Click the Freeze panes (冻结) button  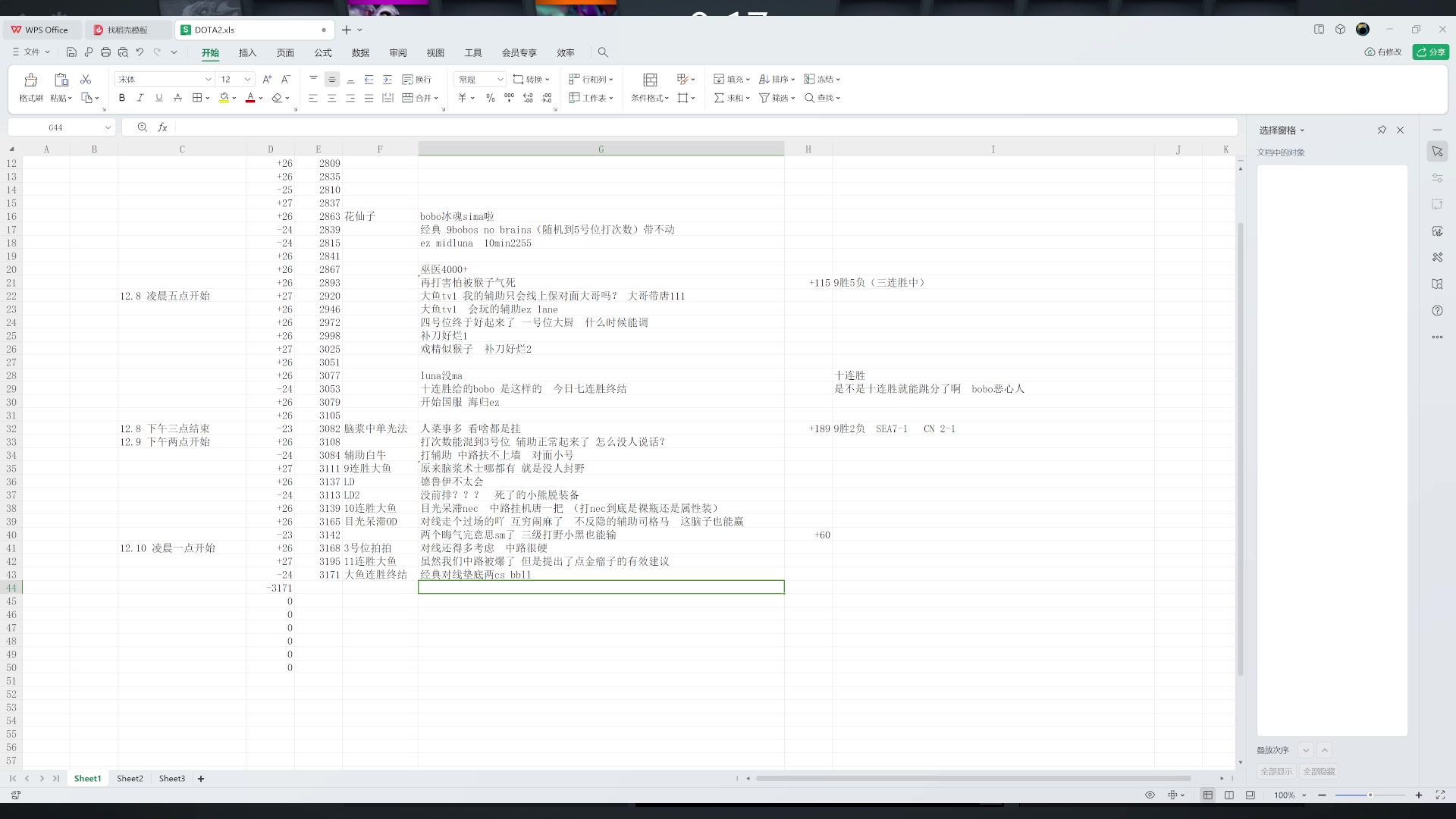pyautogui.click(x=822, y=79)
